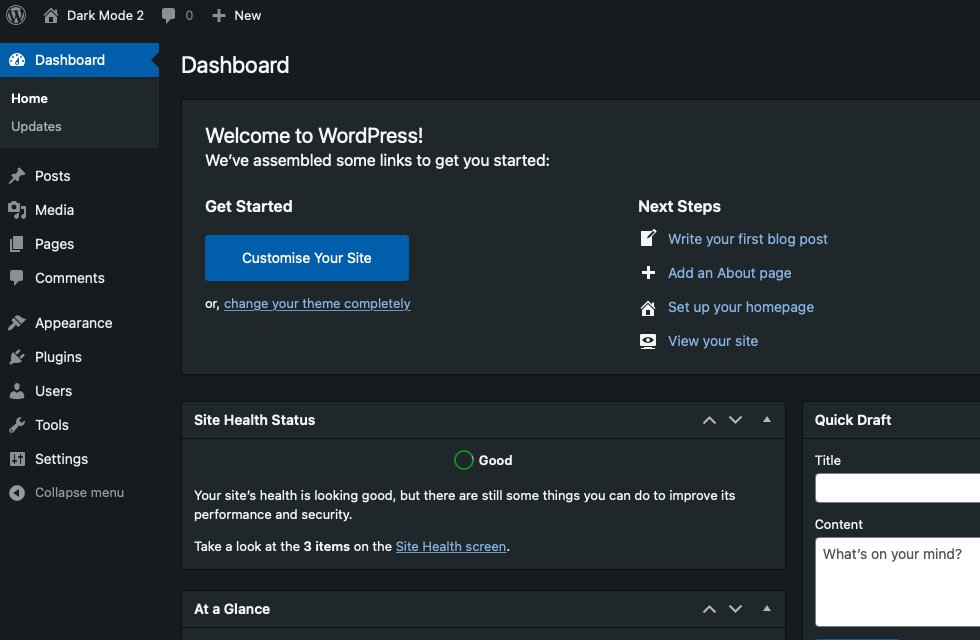This screenshot has width=980, height=640.
Task: Move Site Health Status widget down
Action: pyautogui.click(x=736, y=420)
